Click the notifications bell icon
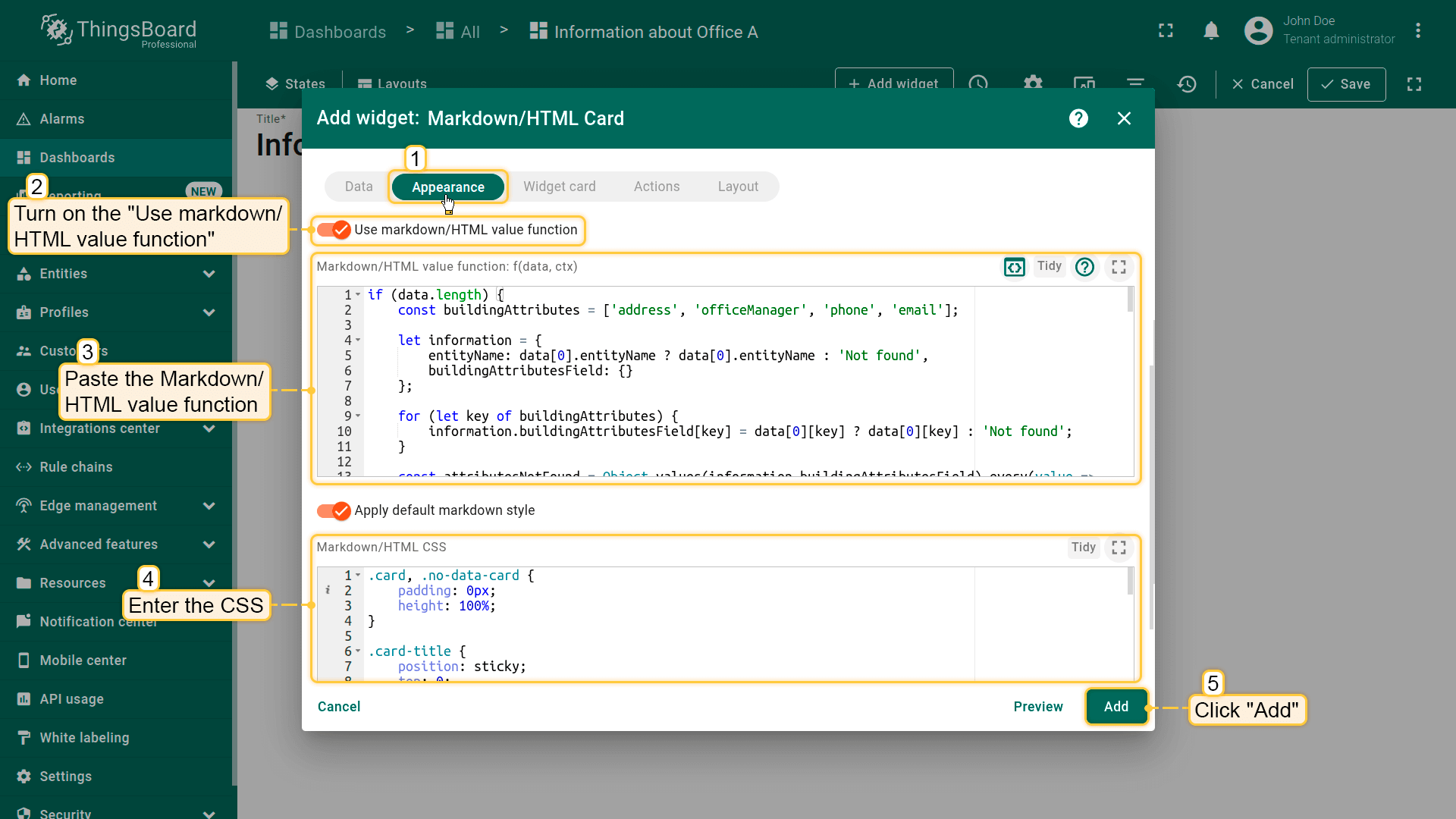The width and height of the screenshot is (1456, 819). point(1211,31)
